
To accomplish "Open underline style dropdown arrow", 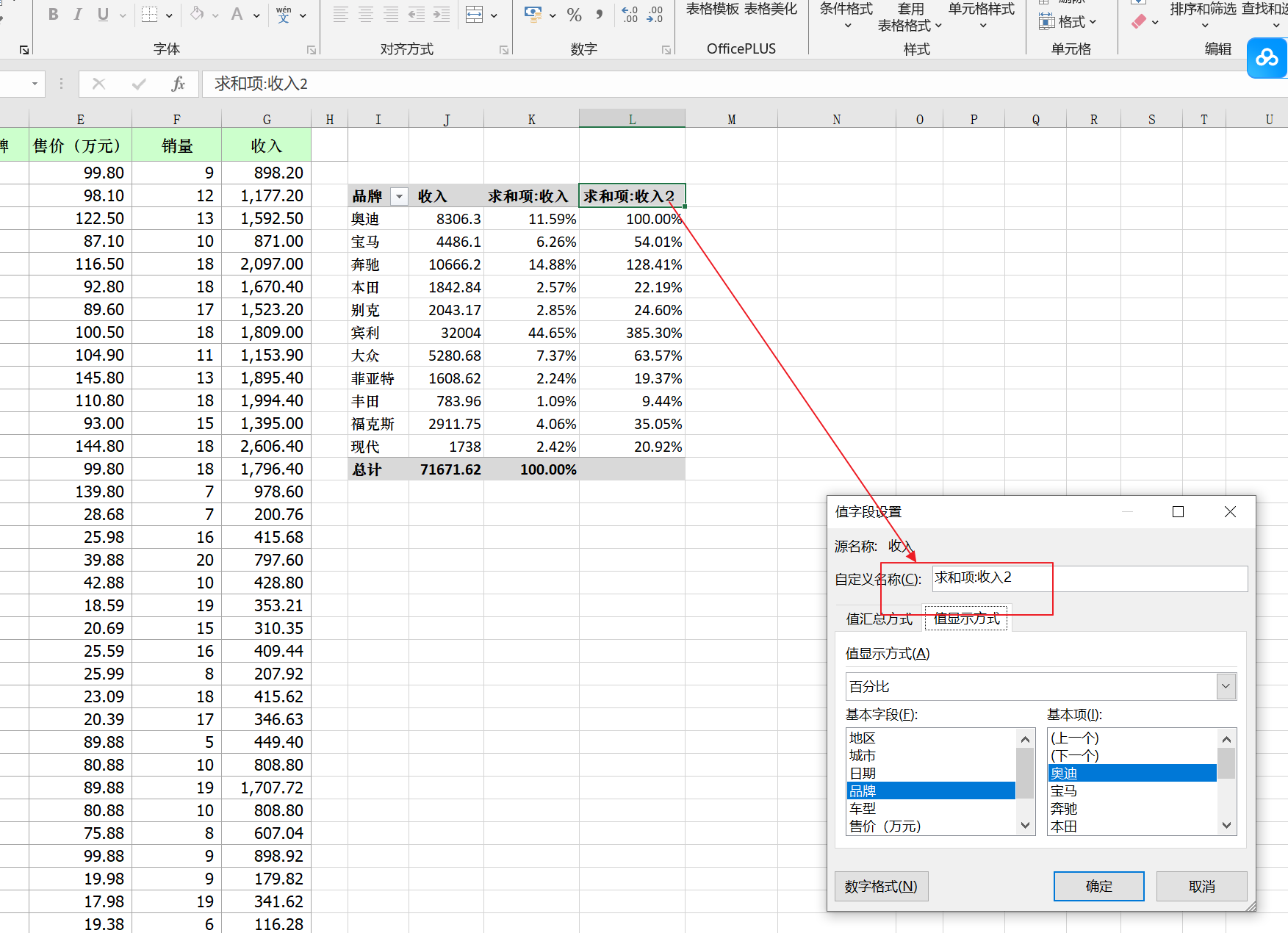I will (122, 15).
